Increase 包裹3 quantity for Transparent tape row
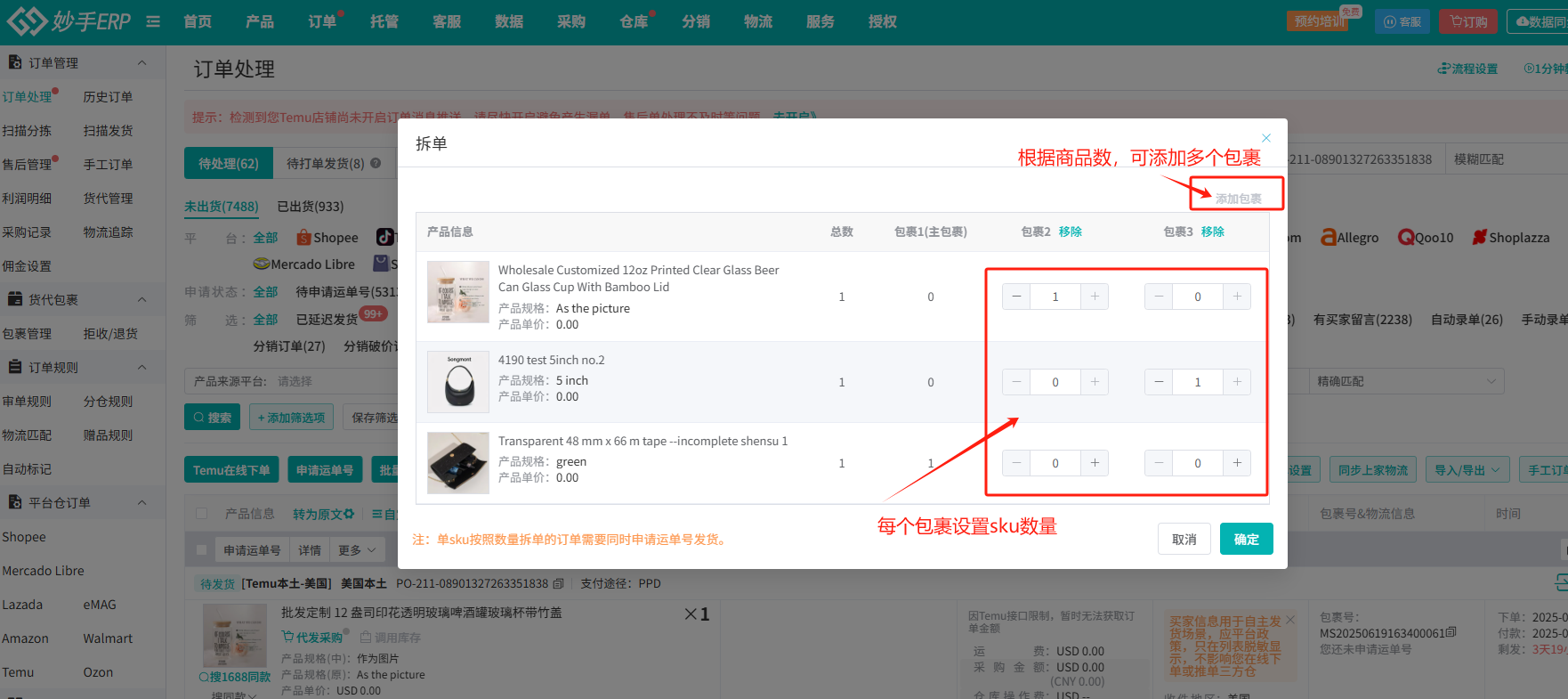Viewport: 1568px width, 699px height. [x=1237, y=463]
